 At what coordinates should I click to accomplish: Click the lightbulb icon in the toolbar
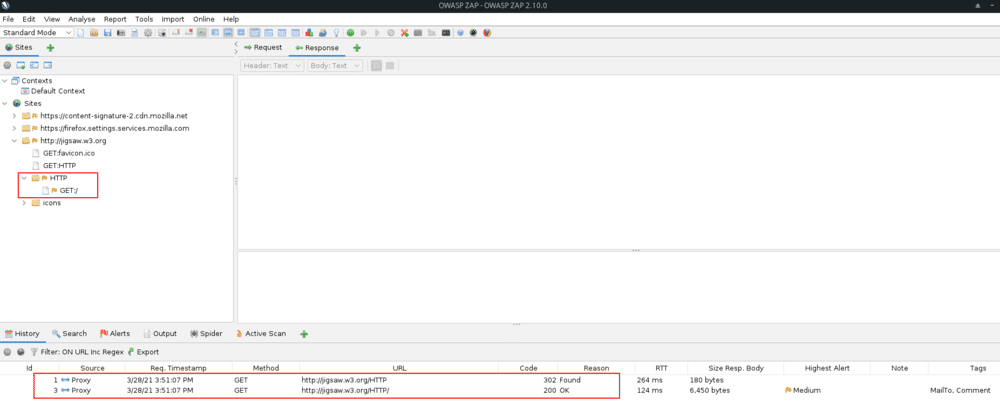336,33
